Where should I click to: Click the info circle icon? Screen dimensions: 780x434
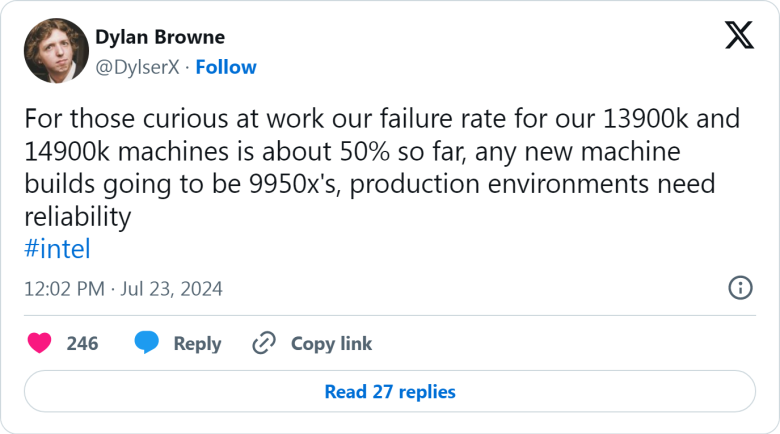coord(740,288)
